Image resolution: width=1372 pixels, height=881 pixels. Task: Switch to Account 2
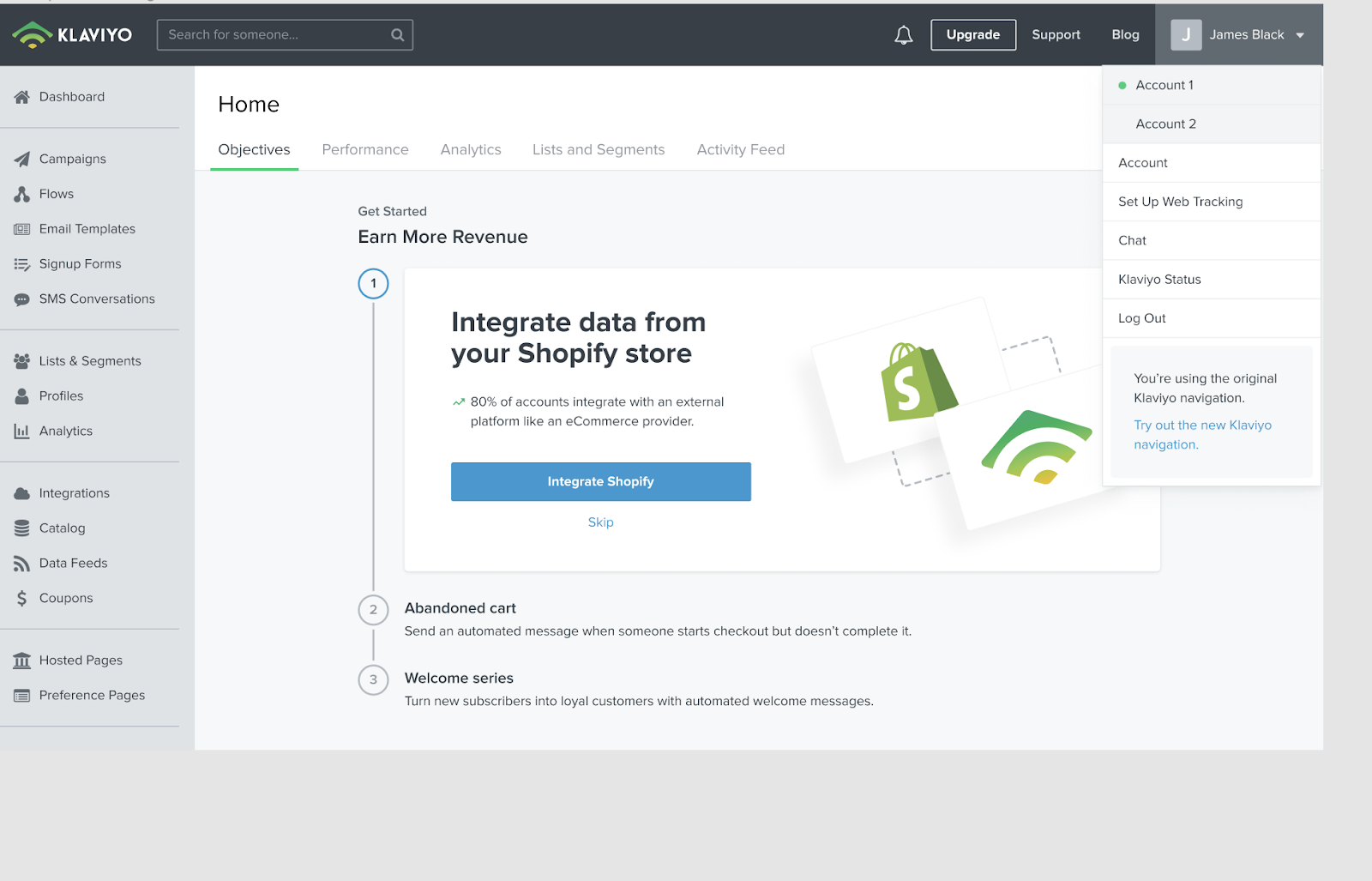[1211, 124]
